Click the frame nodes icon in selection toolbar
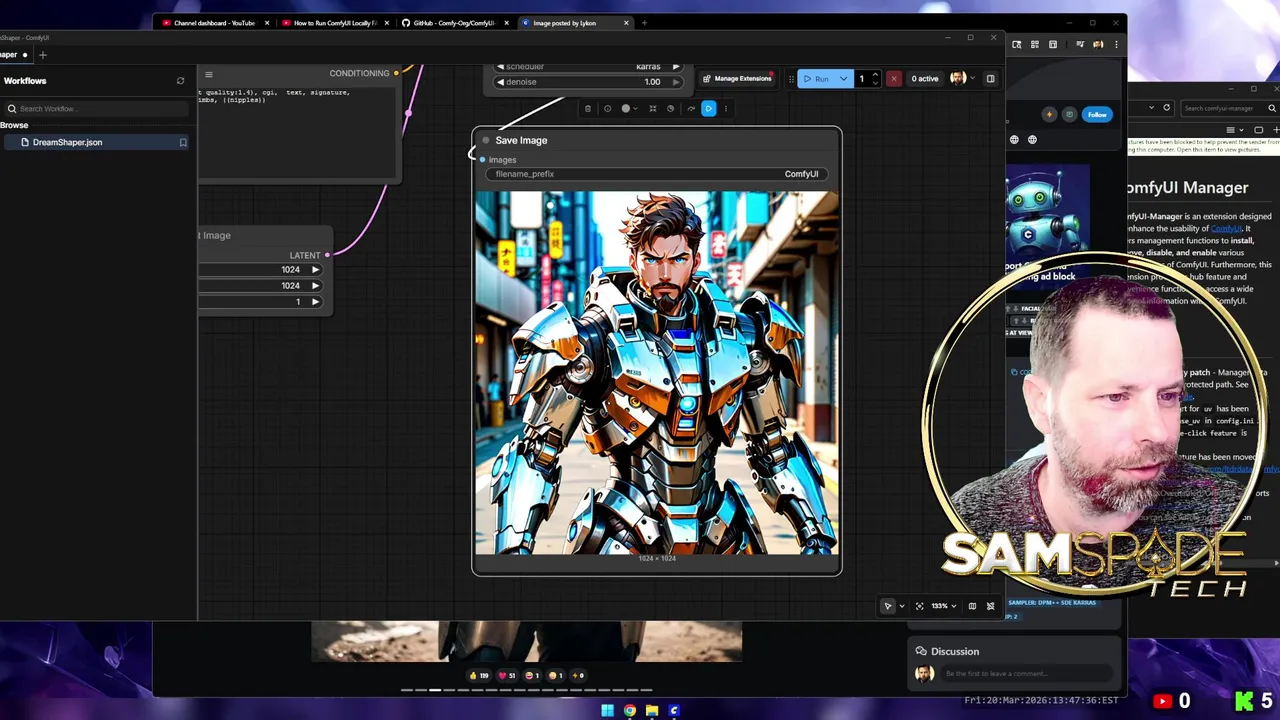The width and height of the screenshot is (1280, 720). point(652,109)
